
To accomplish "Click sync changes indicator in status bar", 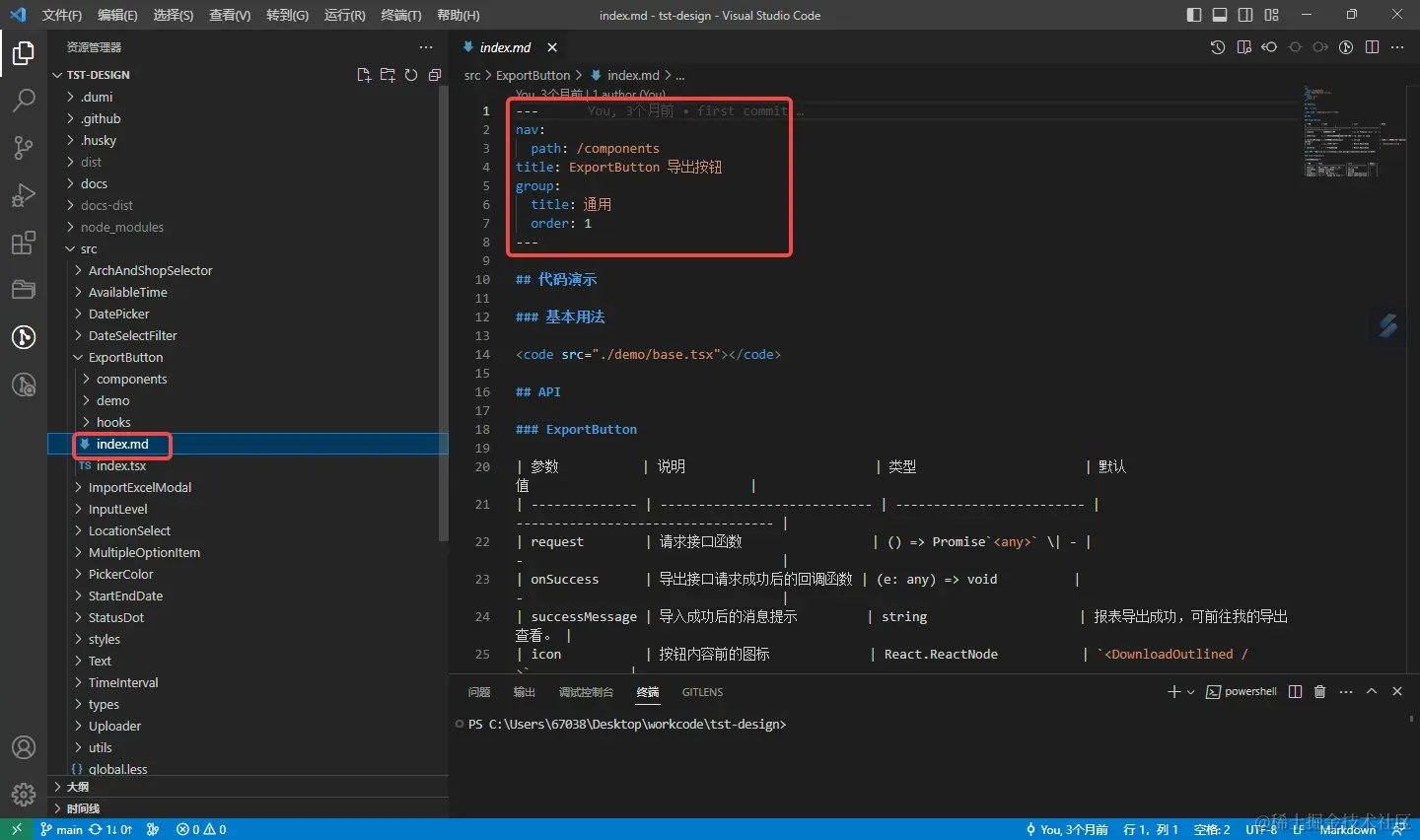I will (110, 829).
